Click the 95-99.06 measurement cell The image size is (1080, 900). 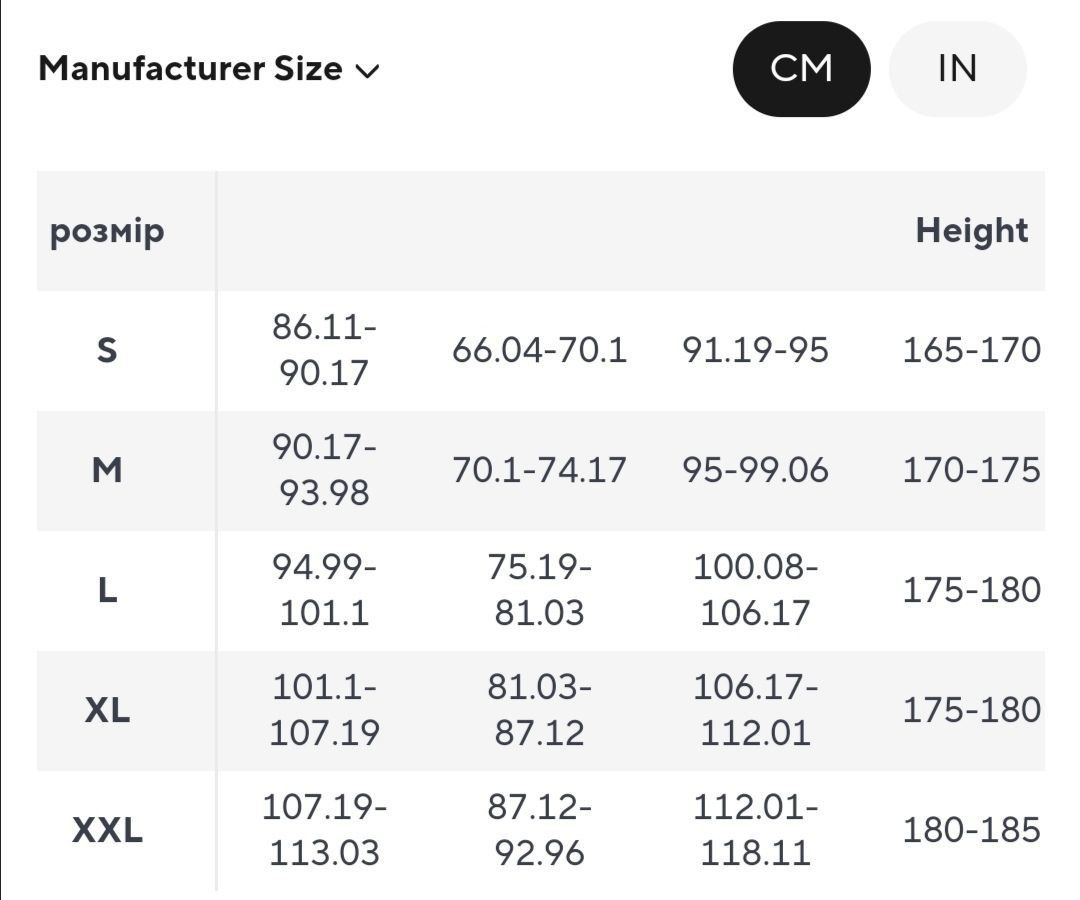(x=756, y=470)
